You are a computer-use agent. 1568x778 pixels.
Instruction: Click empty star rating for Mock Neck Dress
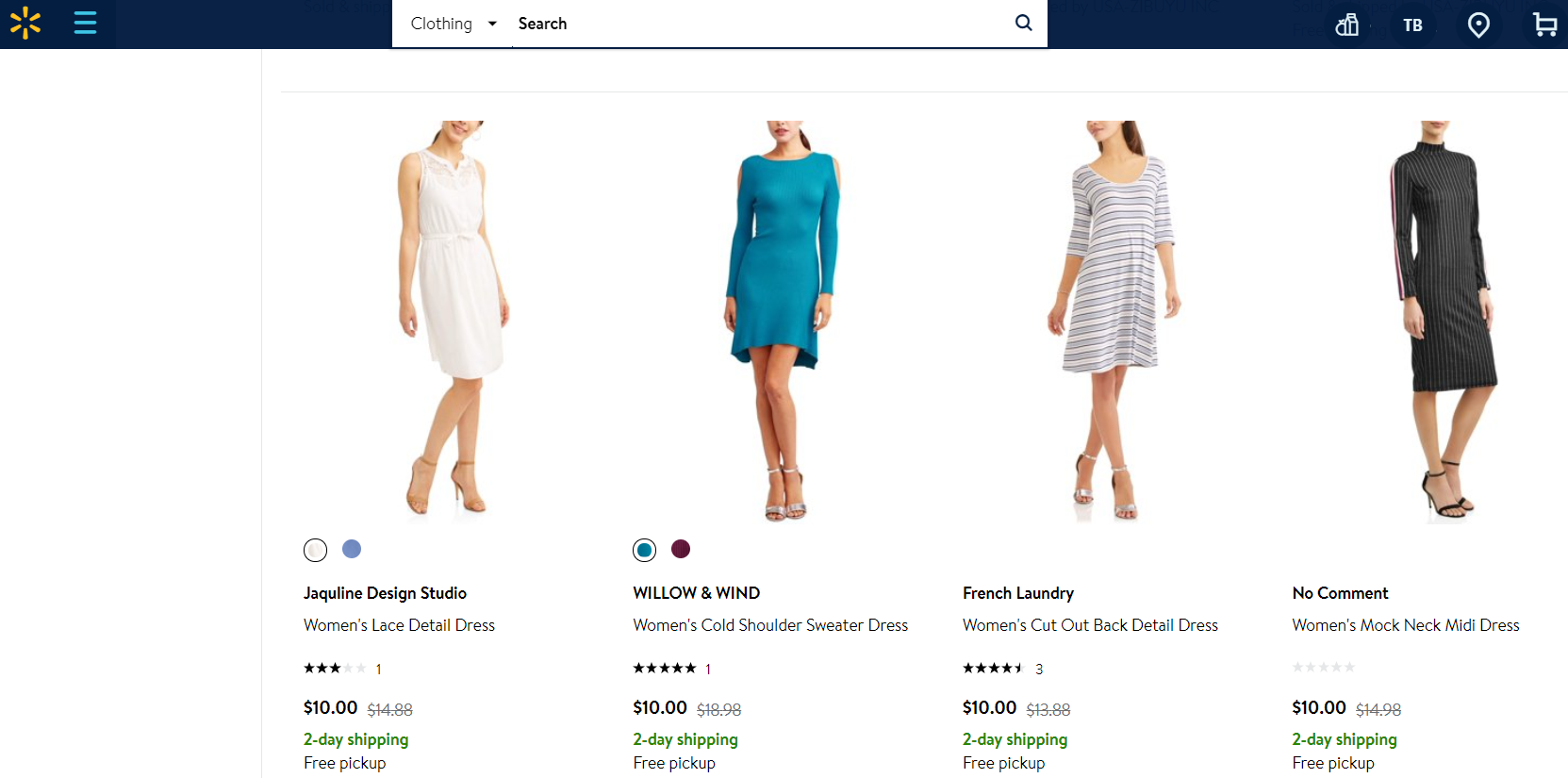pyautogui.click(x=1323, y=667)
